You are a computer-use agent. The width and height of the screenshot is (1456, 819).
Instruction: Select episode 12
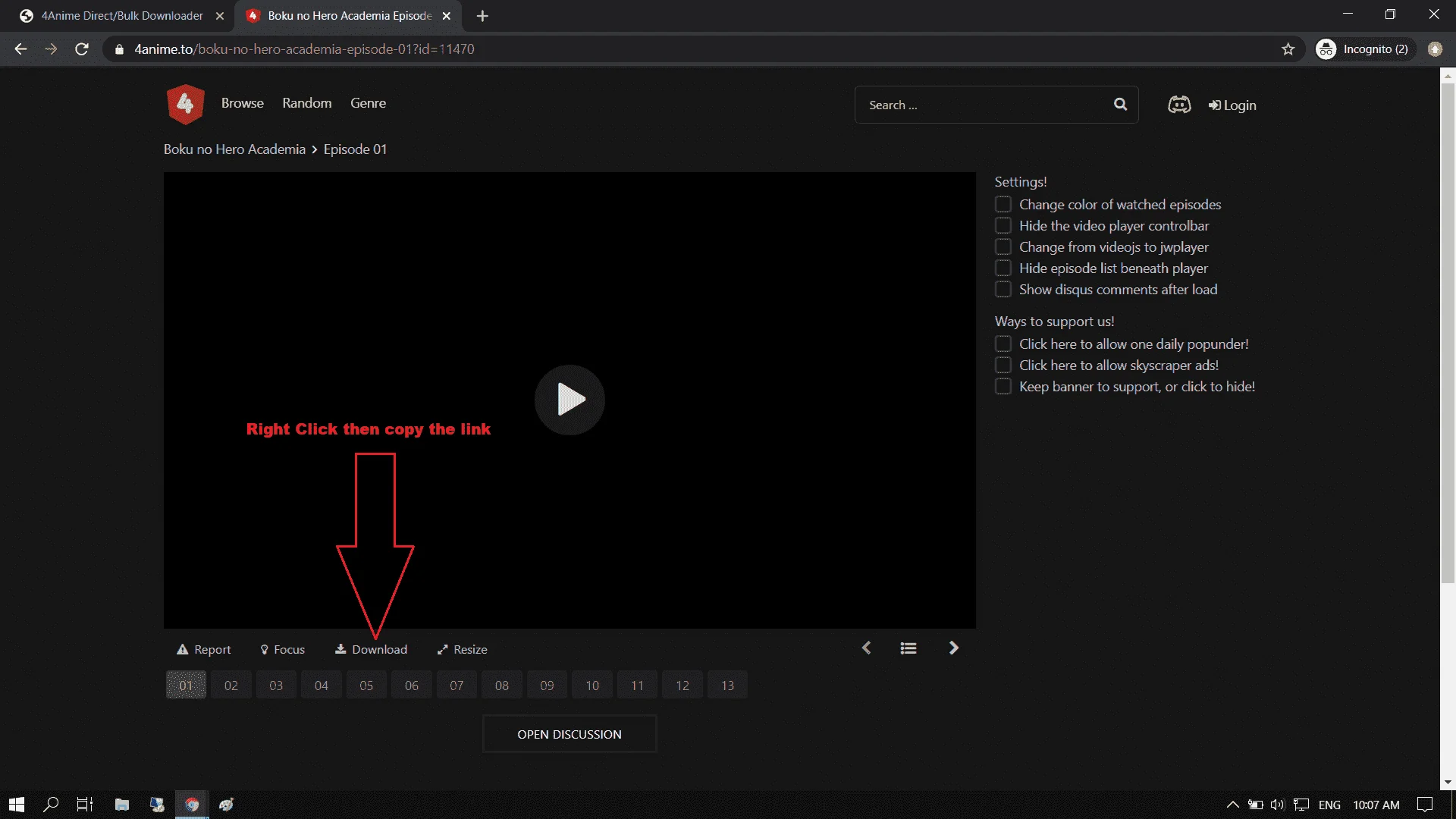pos(682,686)
